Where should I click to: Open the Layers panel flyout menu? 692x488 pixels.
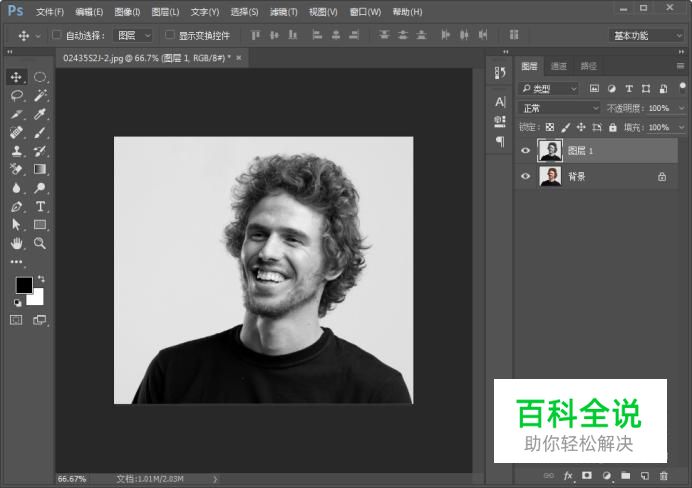[x=680, y=66]
